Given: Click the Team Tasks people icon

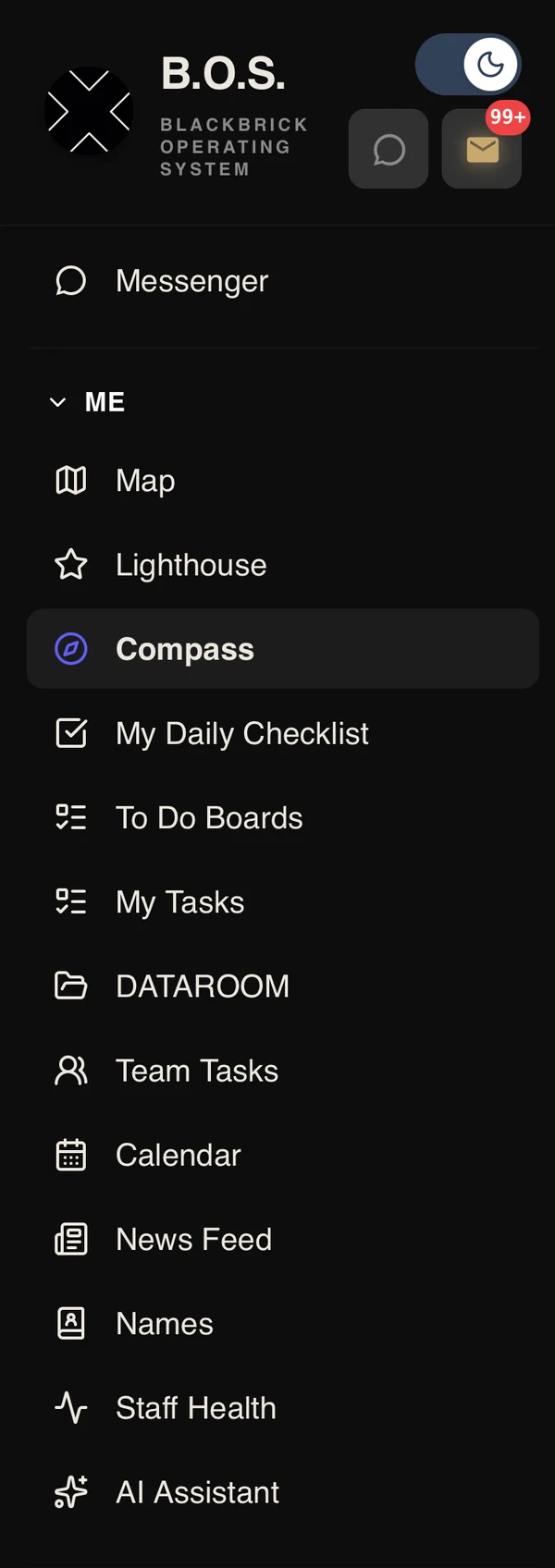Looking at the screenshot, I should point(71,1071).
